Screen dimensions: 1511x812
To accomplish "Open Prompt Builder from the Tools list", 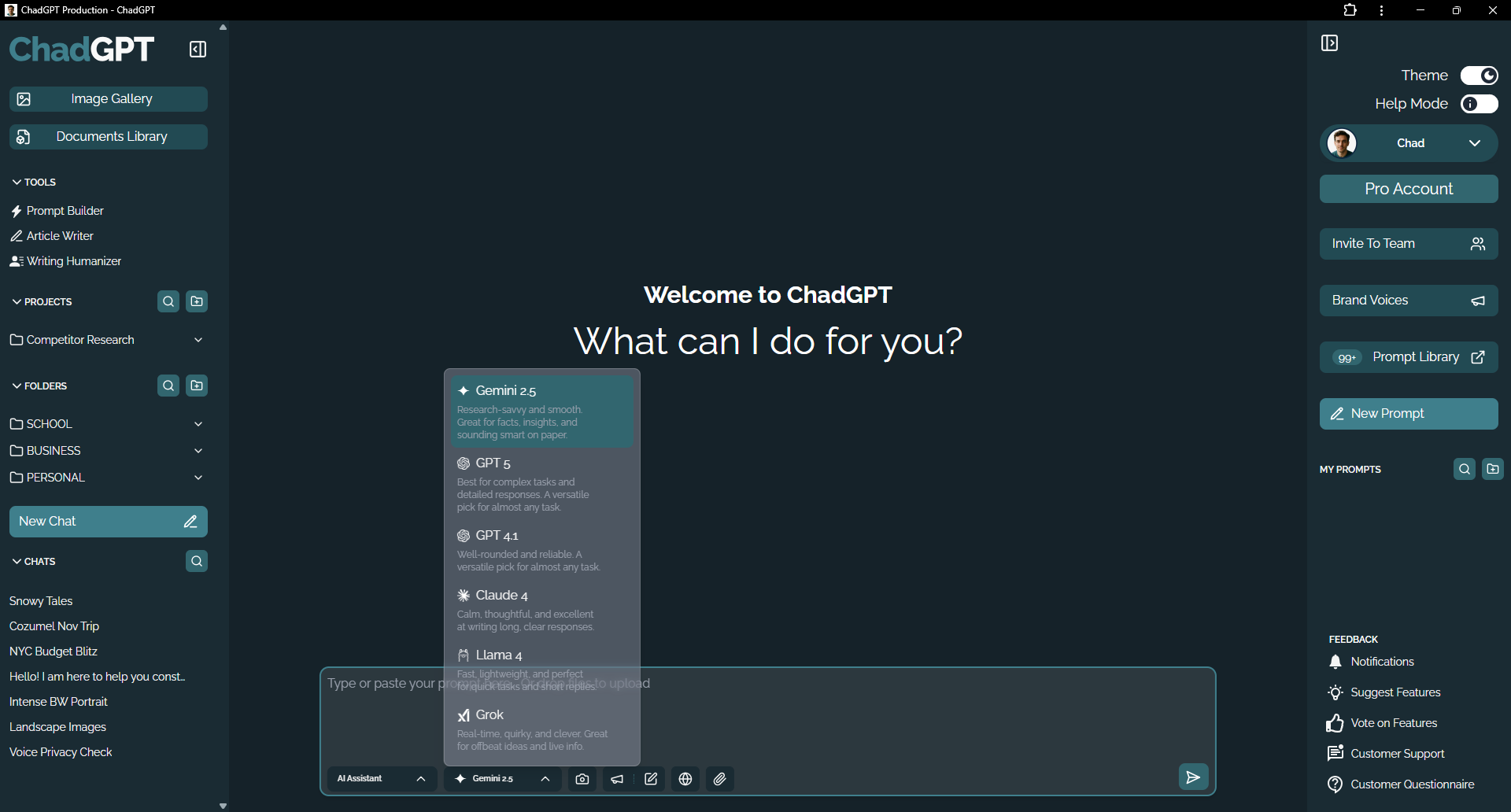I will [x=64, y=210].
